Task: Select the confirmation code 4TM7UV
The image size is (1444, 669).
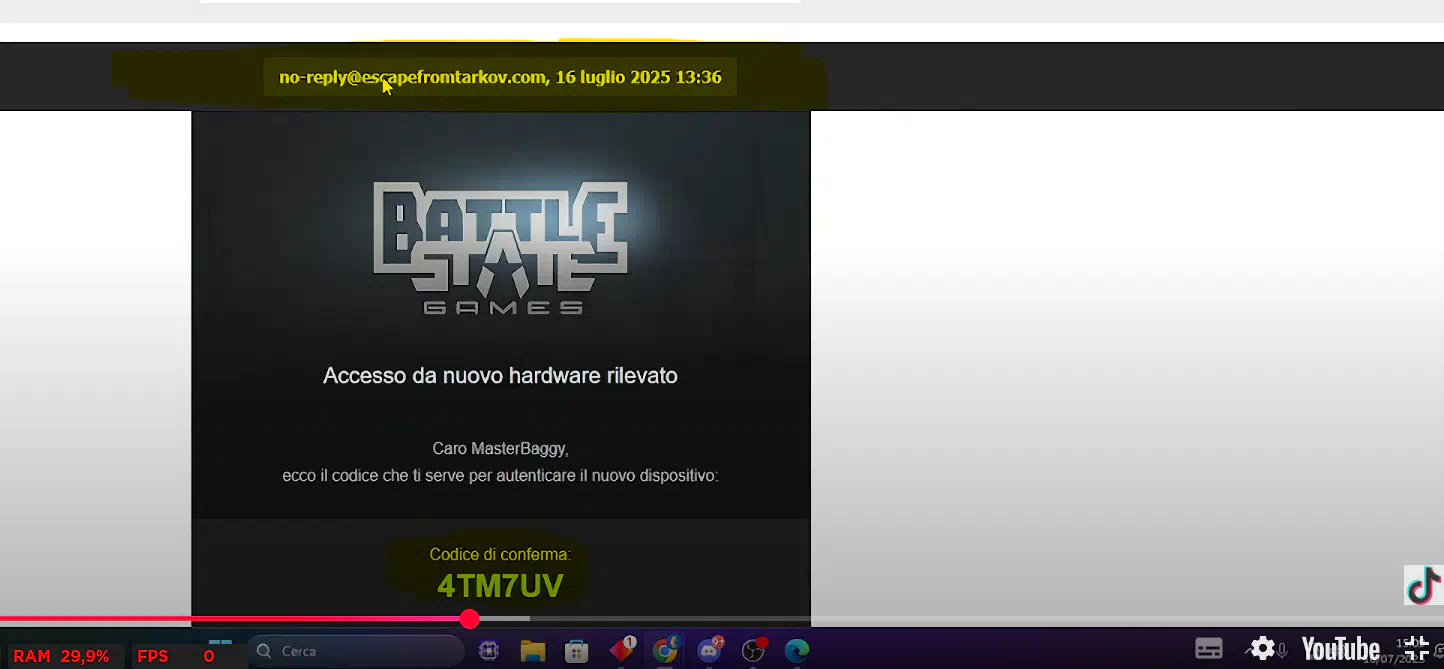Action: pos(500,586)
